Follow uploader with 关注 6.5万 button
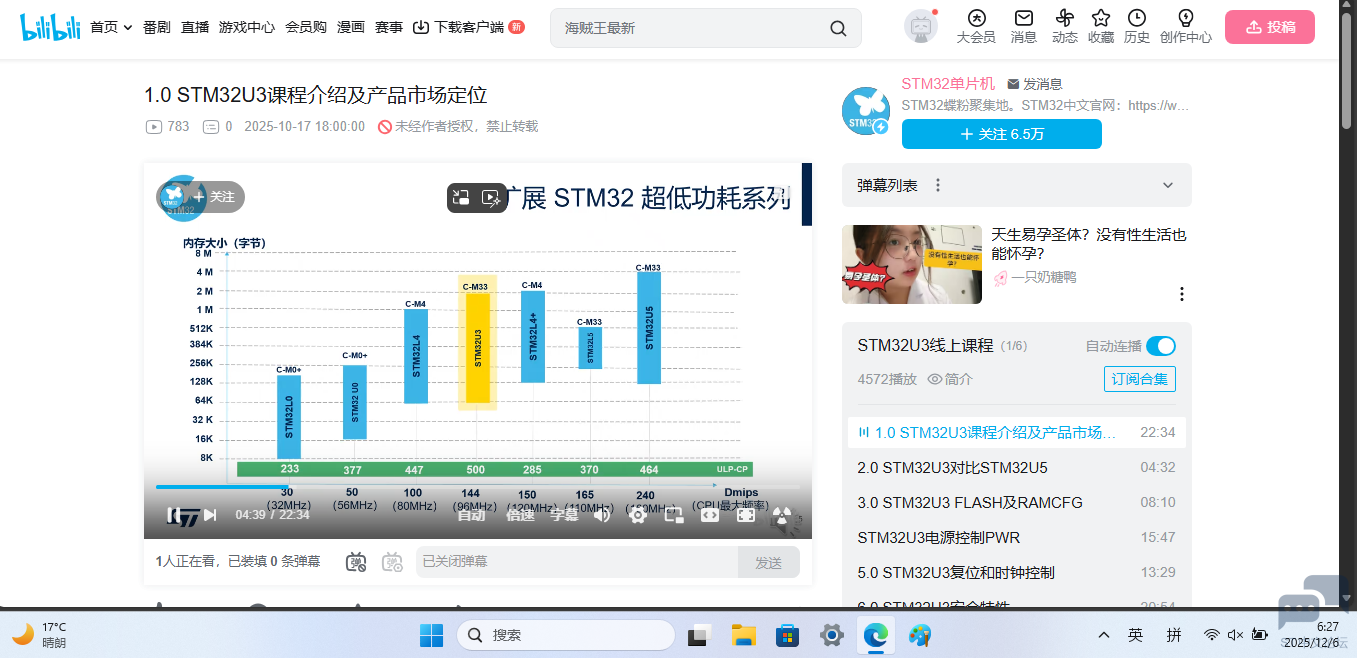This screenshot has width=1357, height=658. [x=1001, y=134]
